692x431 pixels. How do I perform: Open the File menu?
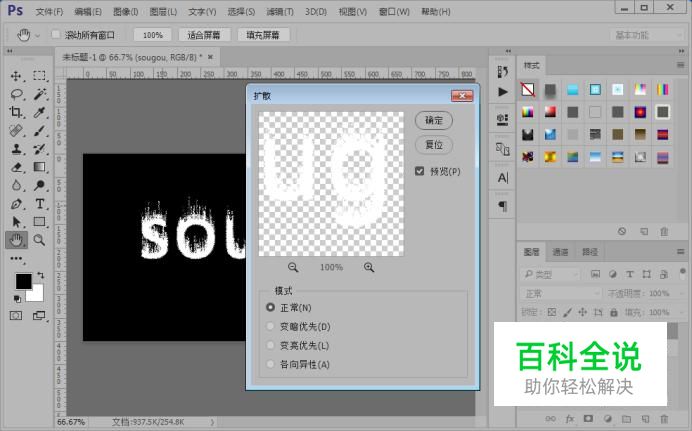point(49,12)
